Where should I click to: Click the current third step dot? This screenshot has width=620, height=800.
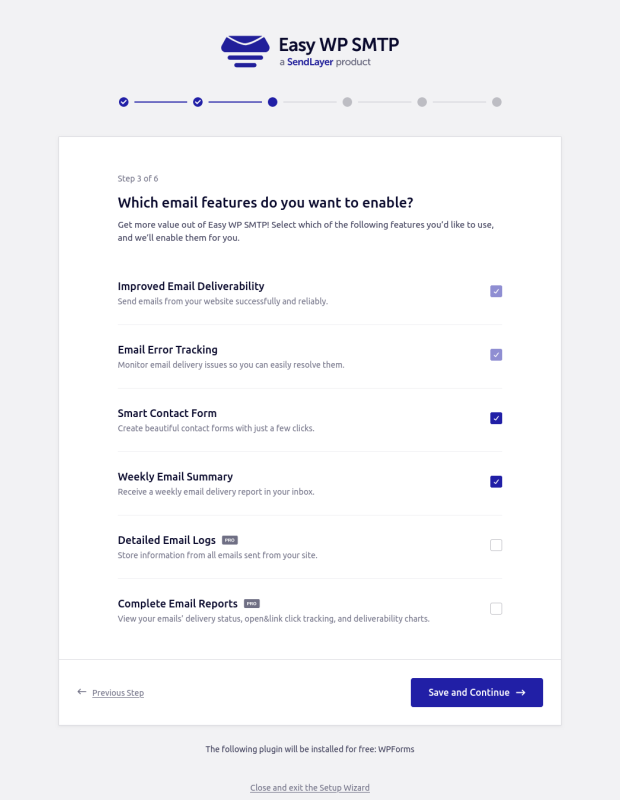coord(273,102)
